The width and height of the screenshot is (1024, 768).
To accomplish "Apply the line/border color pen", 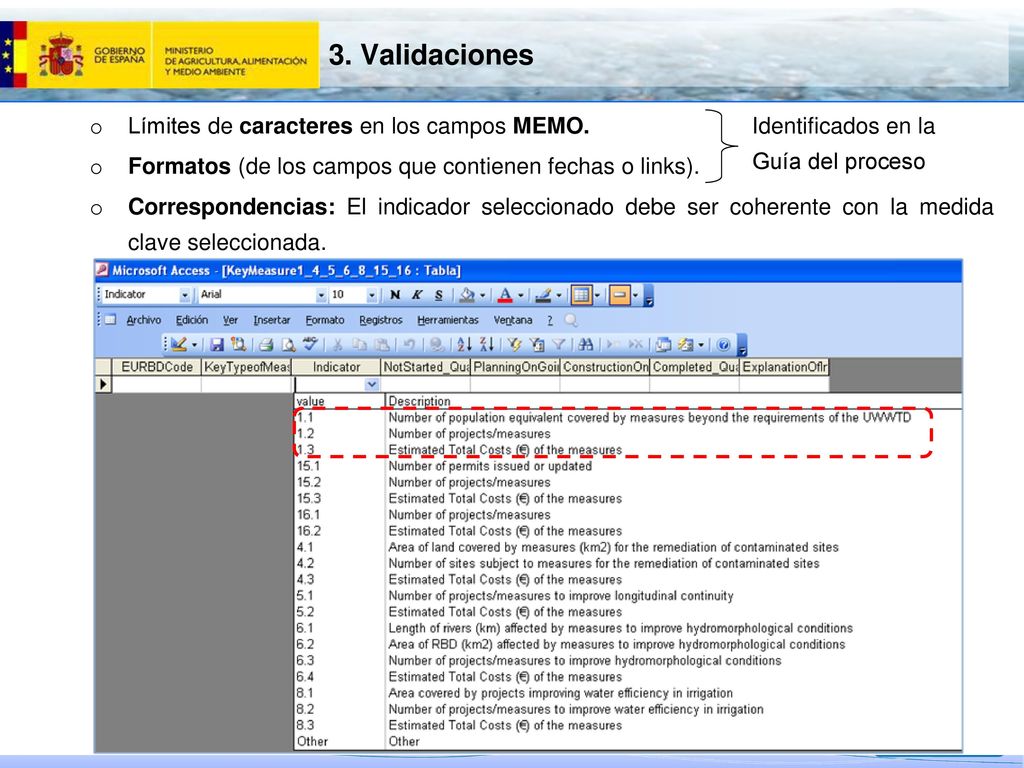I will tap(543, 295).
